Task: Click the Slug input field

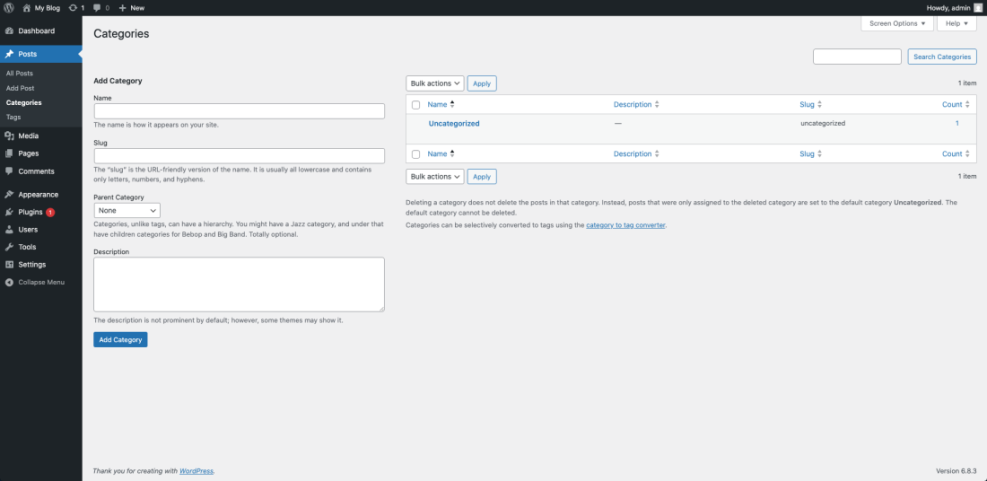Action: [239, 156]
